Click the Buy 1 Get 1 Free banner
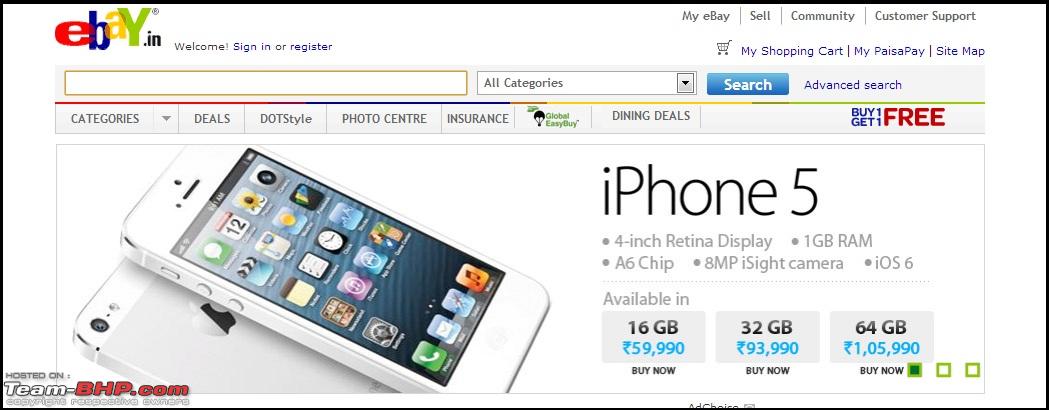The width and height of the screenshot is (1049, 410). point(898,118)
